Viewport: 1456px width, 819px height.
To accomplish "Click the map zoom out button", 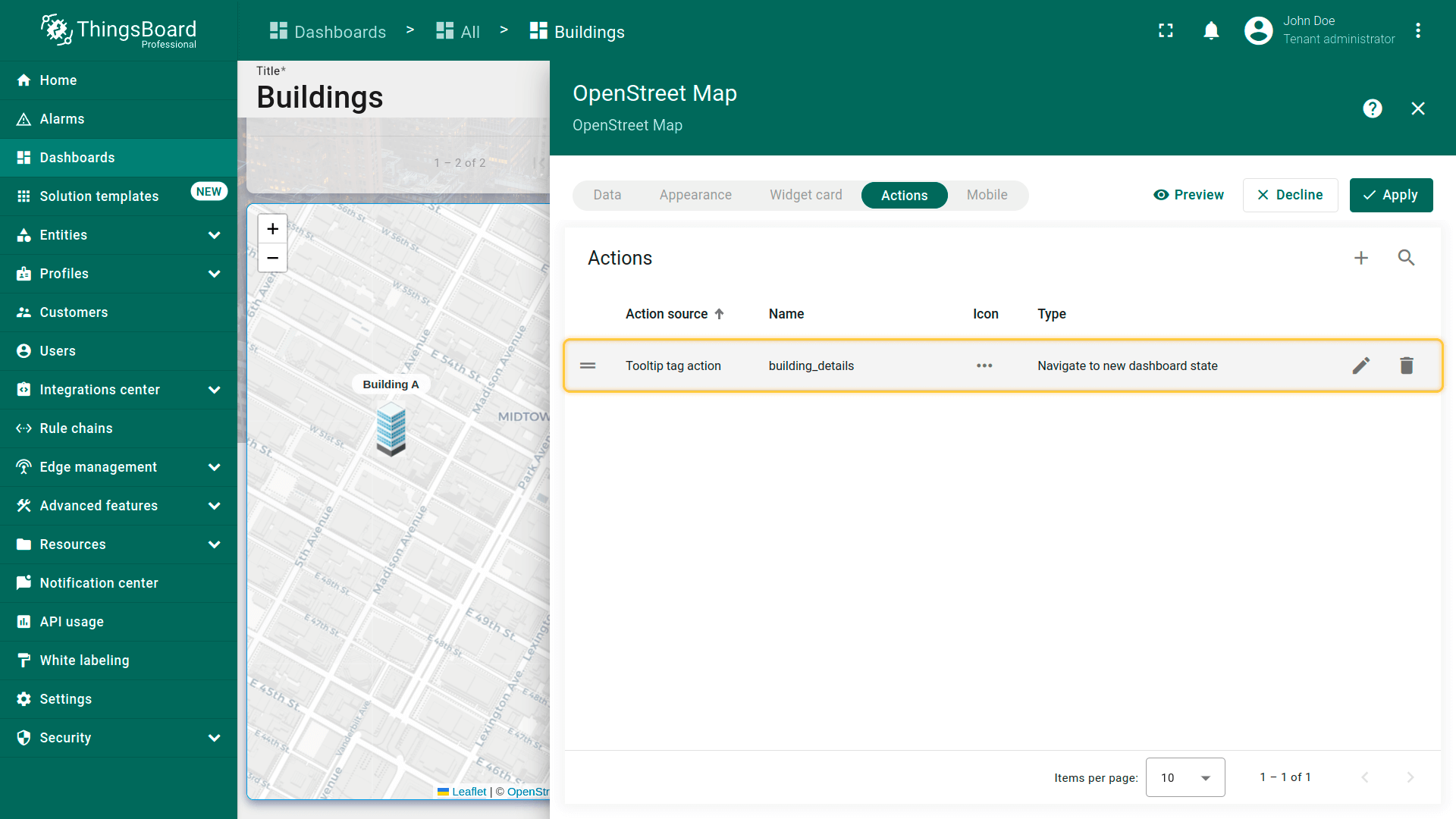I will pyautogui.click(x=272, y=258).
